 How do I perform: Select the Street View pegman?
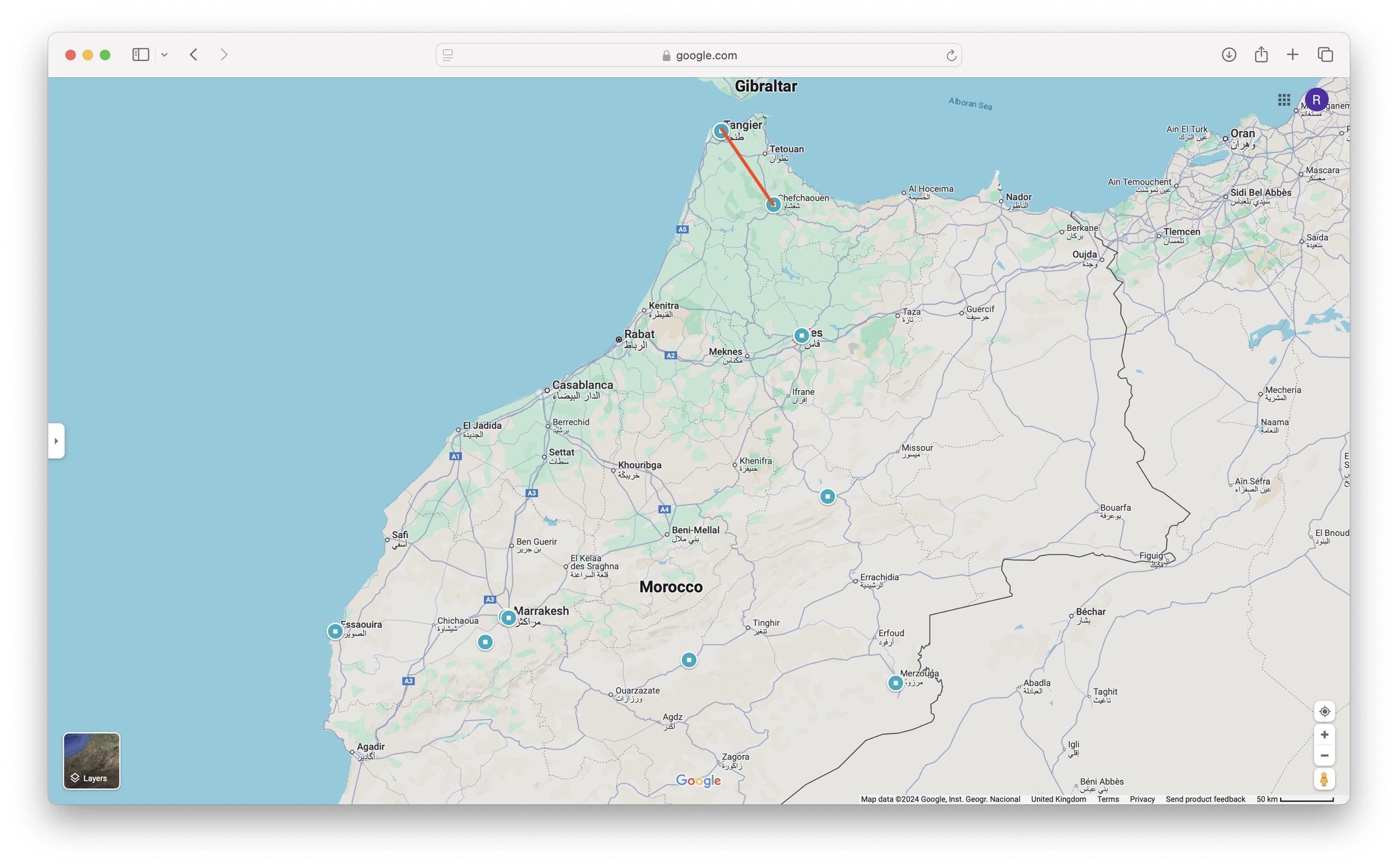pos(1324,779)
